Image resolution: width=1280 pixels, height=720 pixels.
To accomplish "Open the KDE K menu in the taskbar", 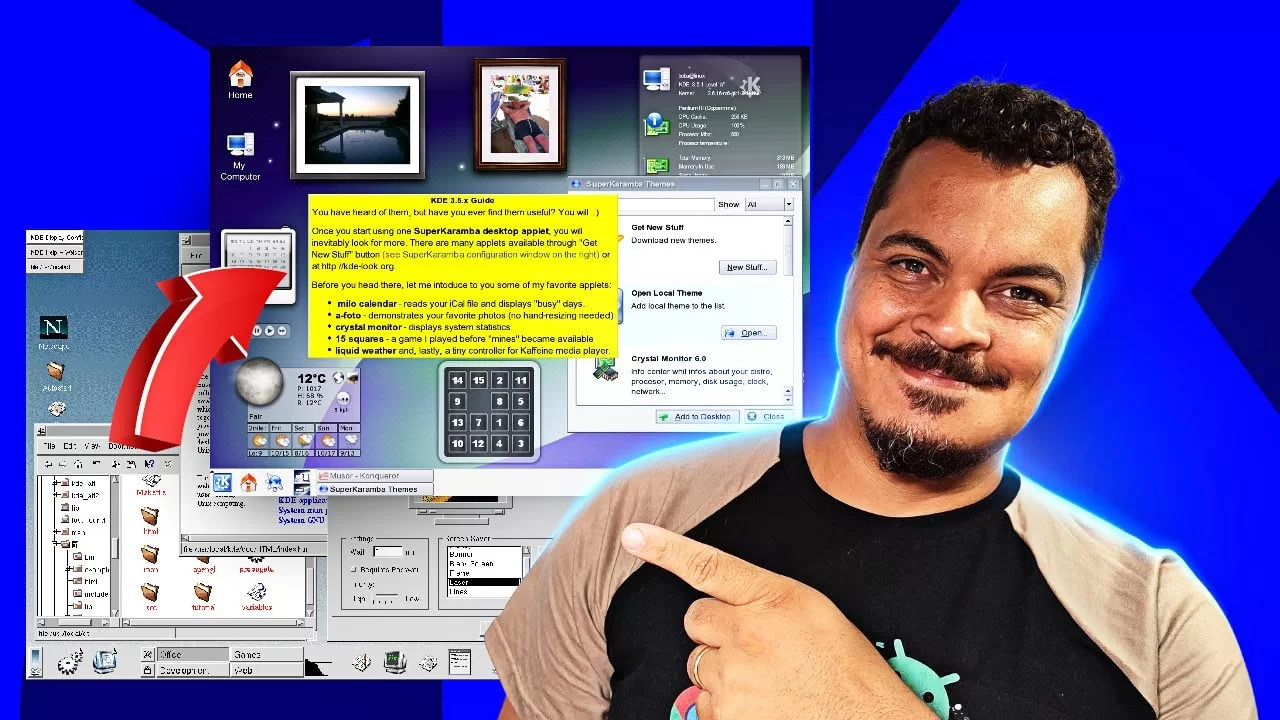I will click(222, 483).
